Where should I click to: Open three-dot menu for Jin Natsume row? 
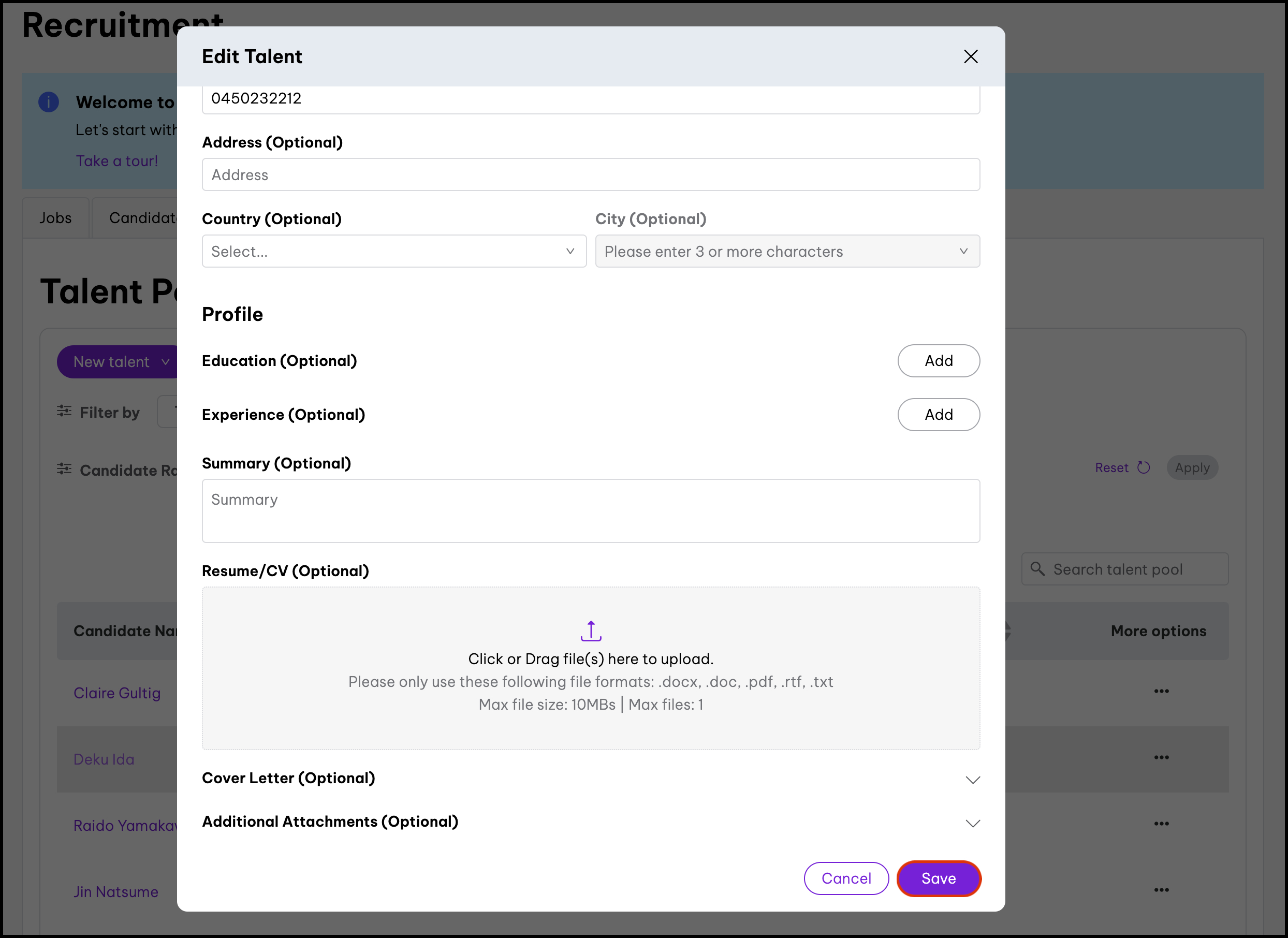point(1161,890)
